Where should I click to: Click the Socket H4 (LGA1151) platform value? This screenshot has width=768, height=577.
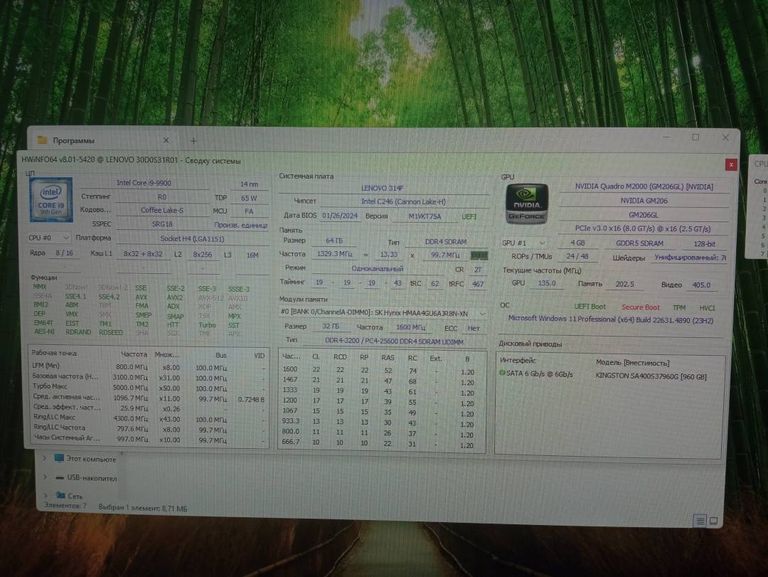coord(192,239)
